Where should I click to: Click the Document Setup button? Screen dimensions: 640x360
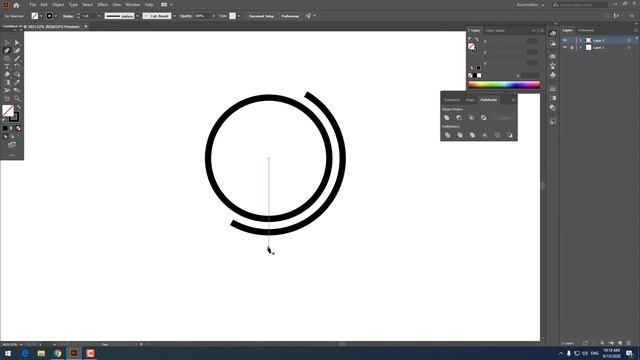pyautogui.click(x=262, y=16)
